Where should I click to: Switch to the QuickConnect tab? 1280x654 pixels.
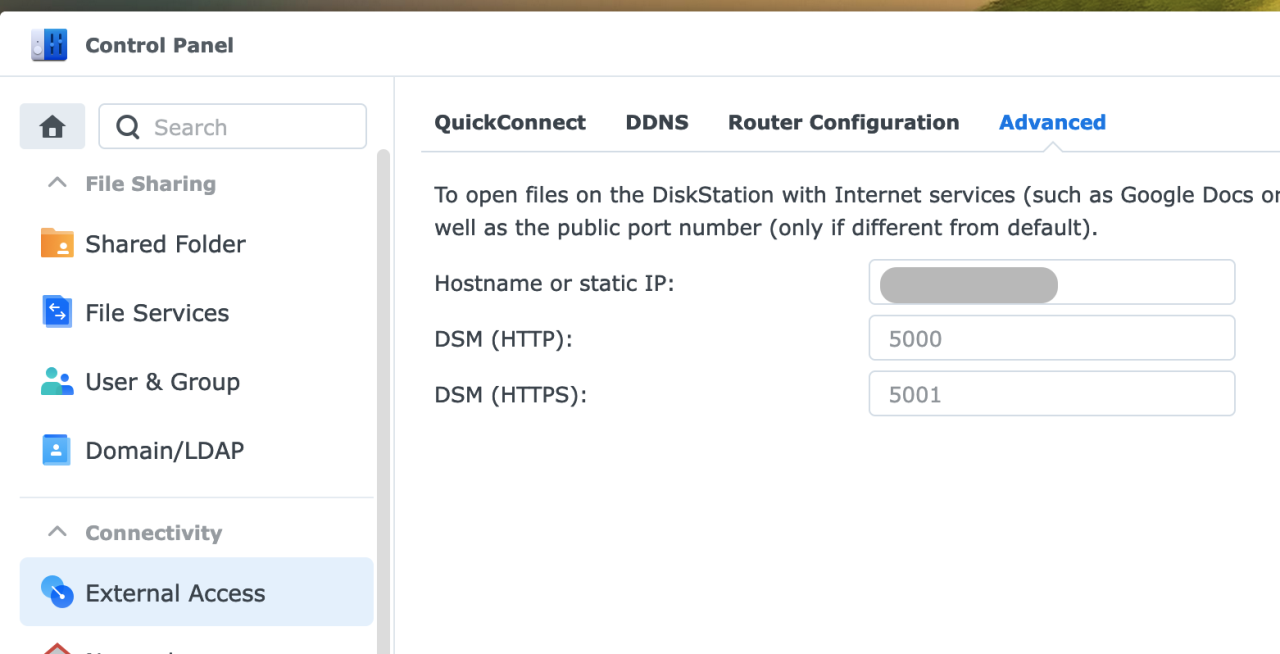510,122
